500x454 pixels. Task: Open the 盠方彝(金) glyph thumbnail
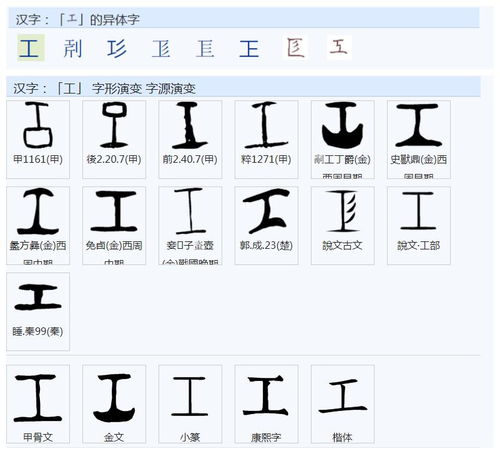(38, 225)
